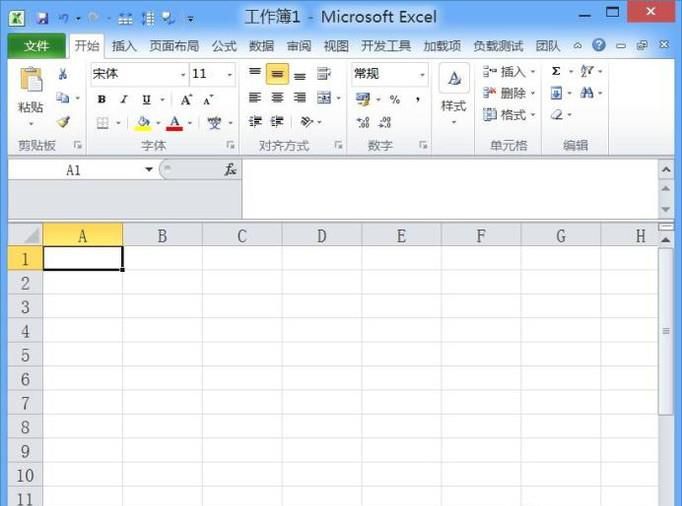Image resolution: width=682 pixels, height=506 pixels.
Task: Open the font name dropdown (宋体)
Action: tap(183, 74)
